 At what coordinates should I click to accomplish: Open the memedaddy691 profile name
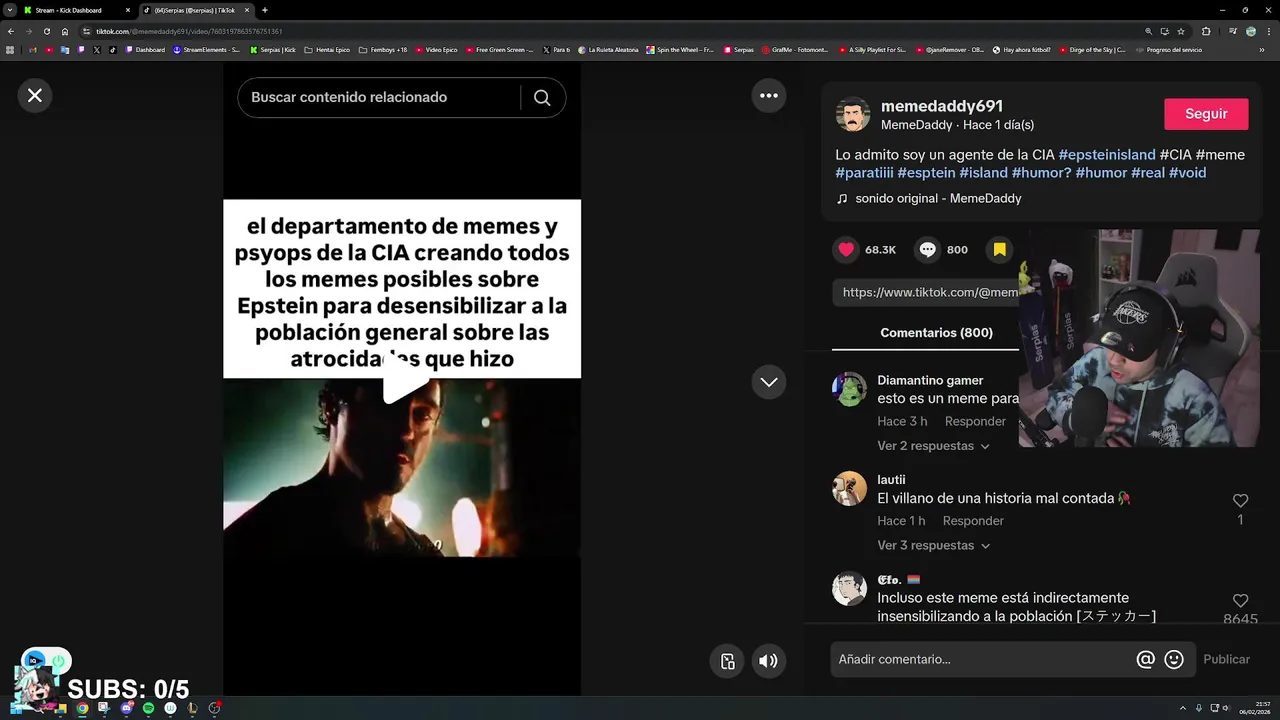tap(942, 106)
